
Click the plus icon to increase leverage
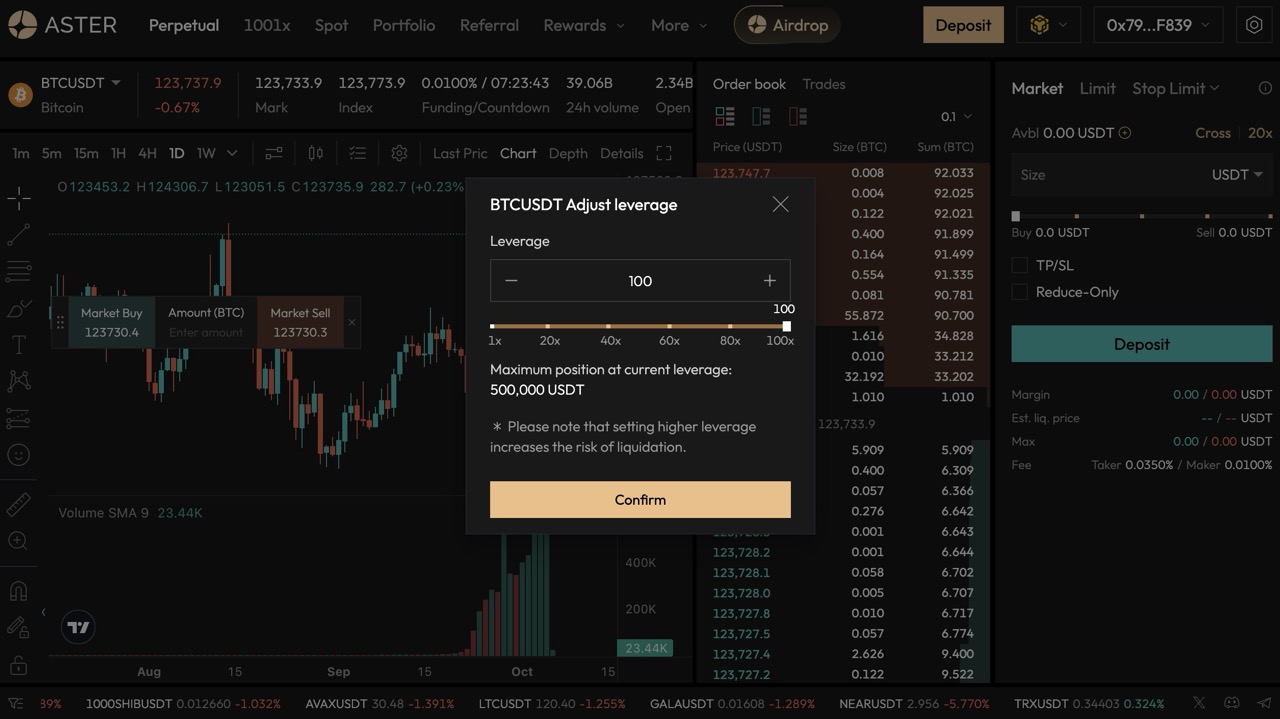[769, 281]
